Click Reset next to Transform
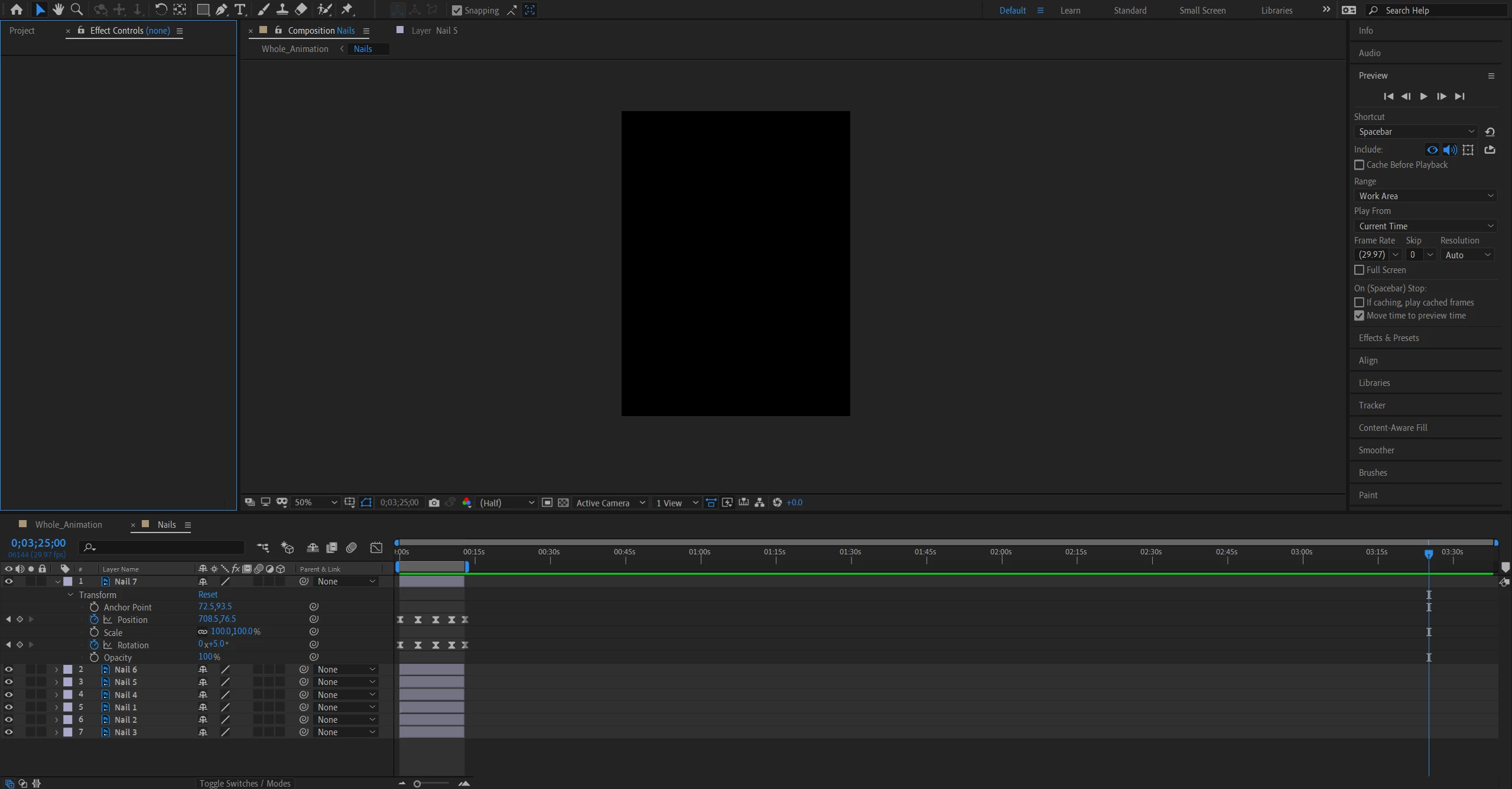1512x789 pixels. pyautogui.click(x=208, y=595)
